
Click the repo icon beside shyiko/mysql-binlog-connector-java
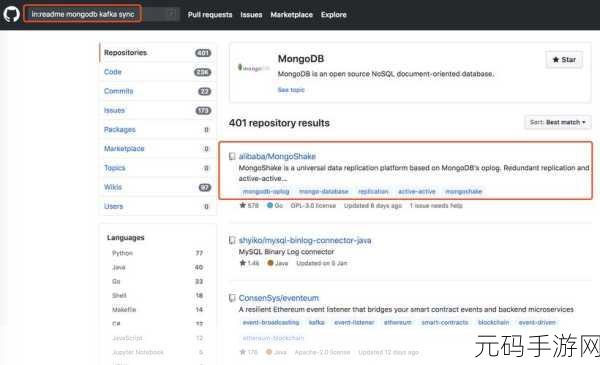tap(232, 240)
